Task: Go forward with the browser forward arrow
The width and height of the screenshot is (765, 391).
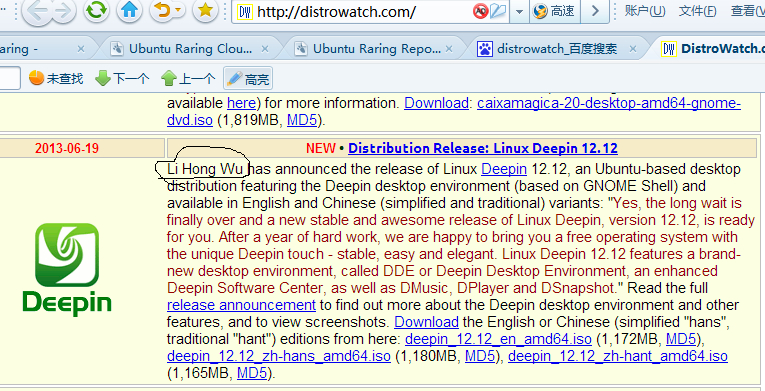Action: point(63,12)
